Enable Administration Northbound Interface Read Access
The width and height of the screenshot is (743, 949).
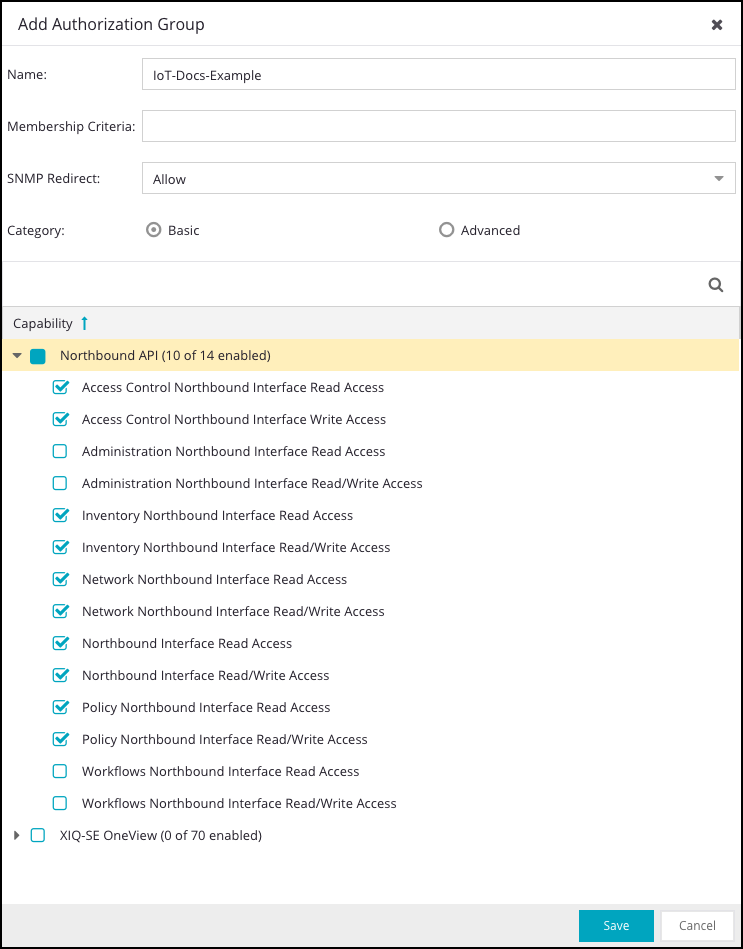point(60,451)
